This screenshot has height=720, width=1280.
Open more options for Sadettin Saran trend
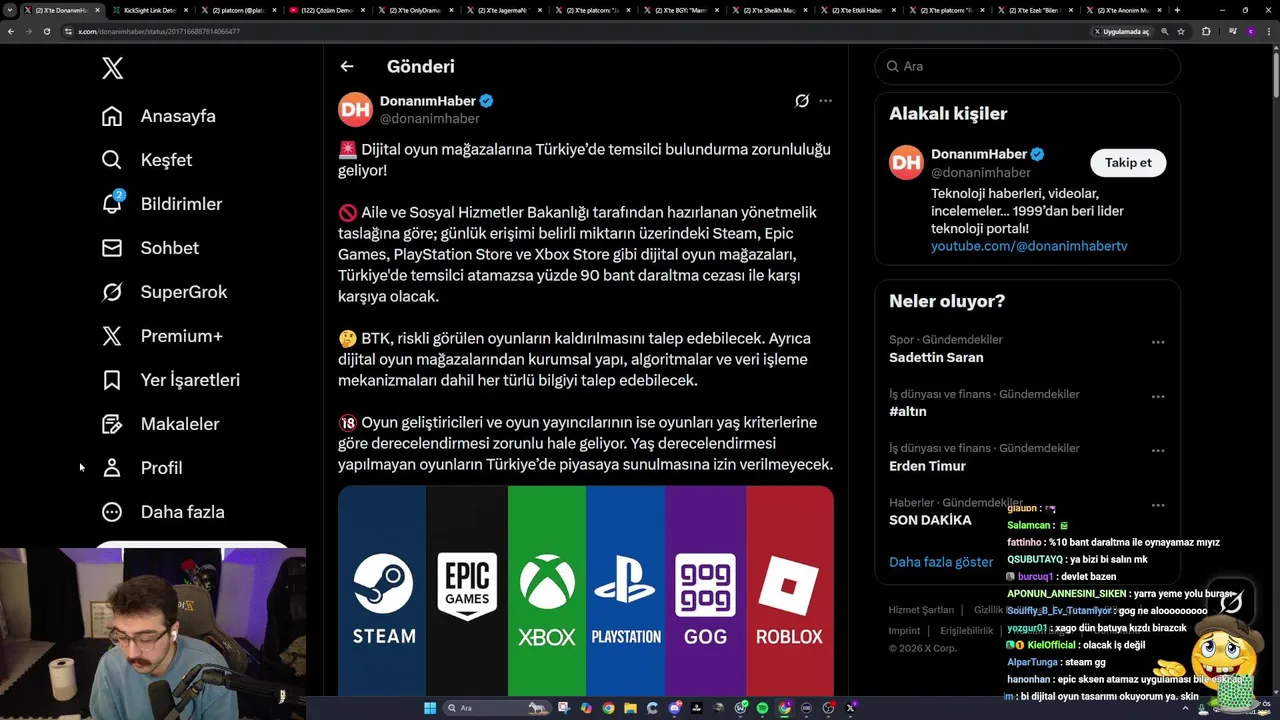[x=1158, y=342]
